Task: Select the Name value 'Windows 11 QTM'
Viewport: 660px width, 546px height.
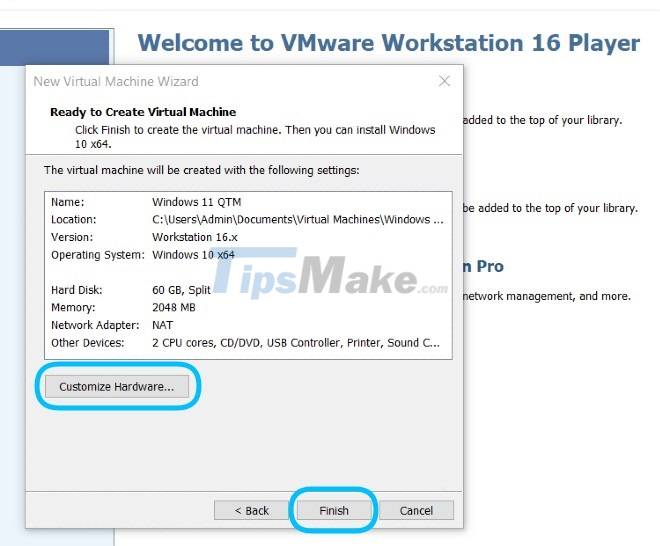Action: pos(197,202)
